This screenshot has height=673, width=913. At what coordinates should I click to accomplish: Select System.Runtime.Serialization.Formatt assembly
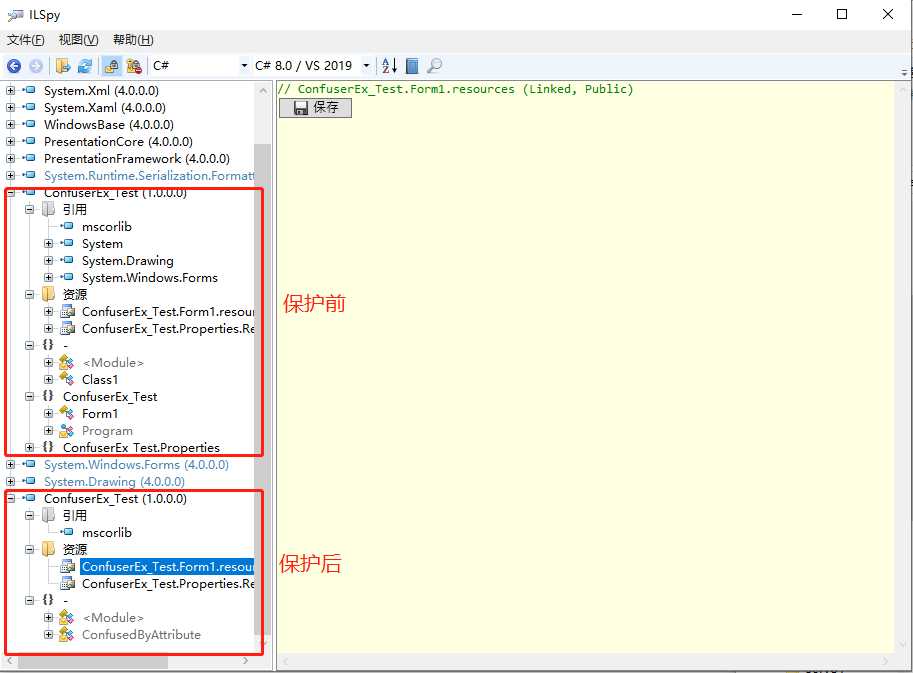tap(148, 175)
